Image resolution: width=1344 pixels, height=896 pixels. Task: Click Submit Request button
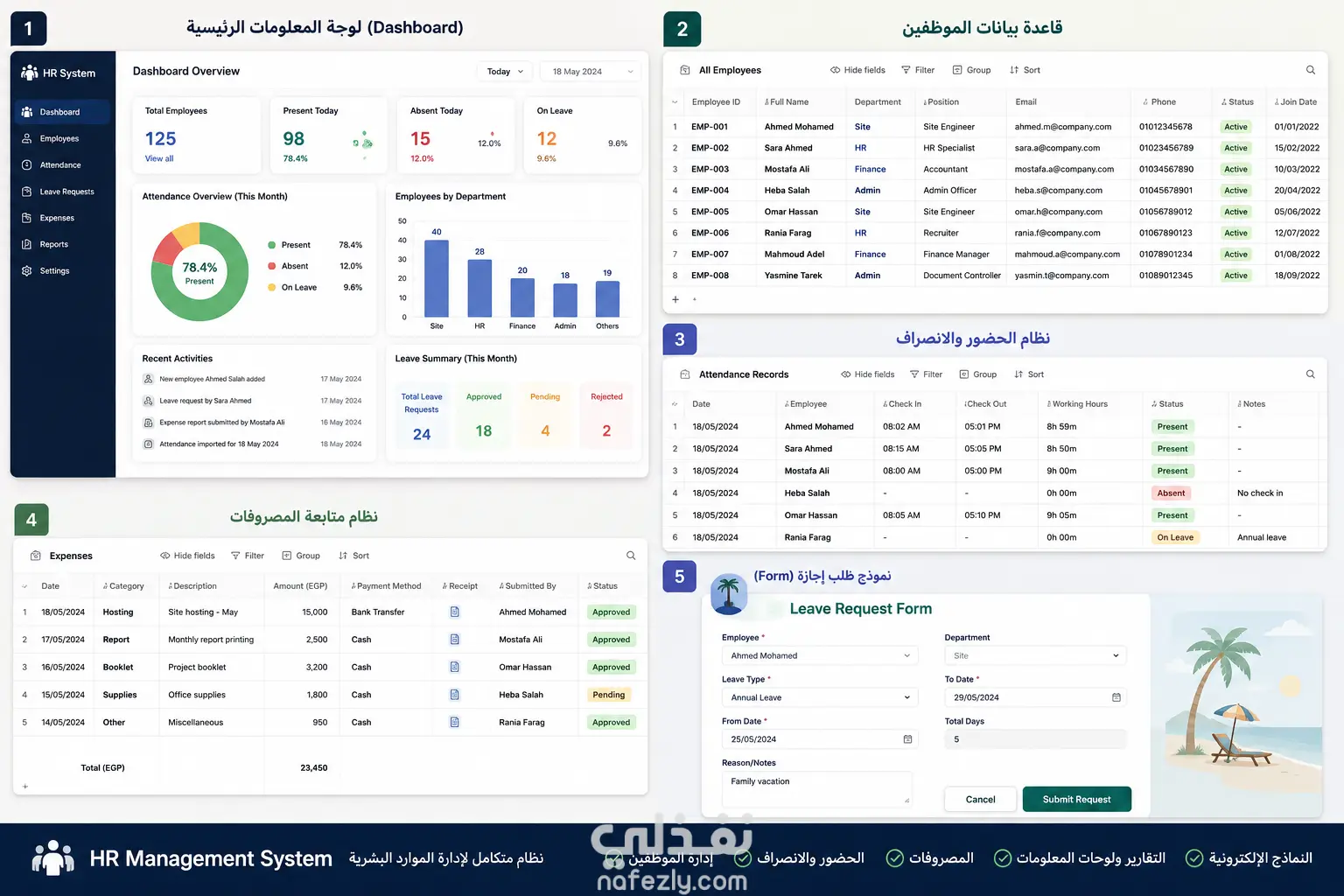(x=1076, y=799)
